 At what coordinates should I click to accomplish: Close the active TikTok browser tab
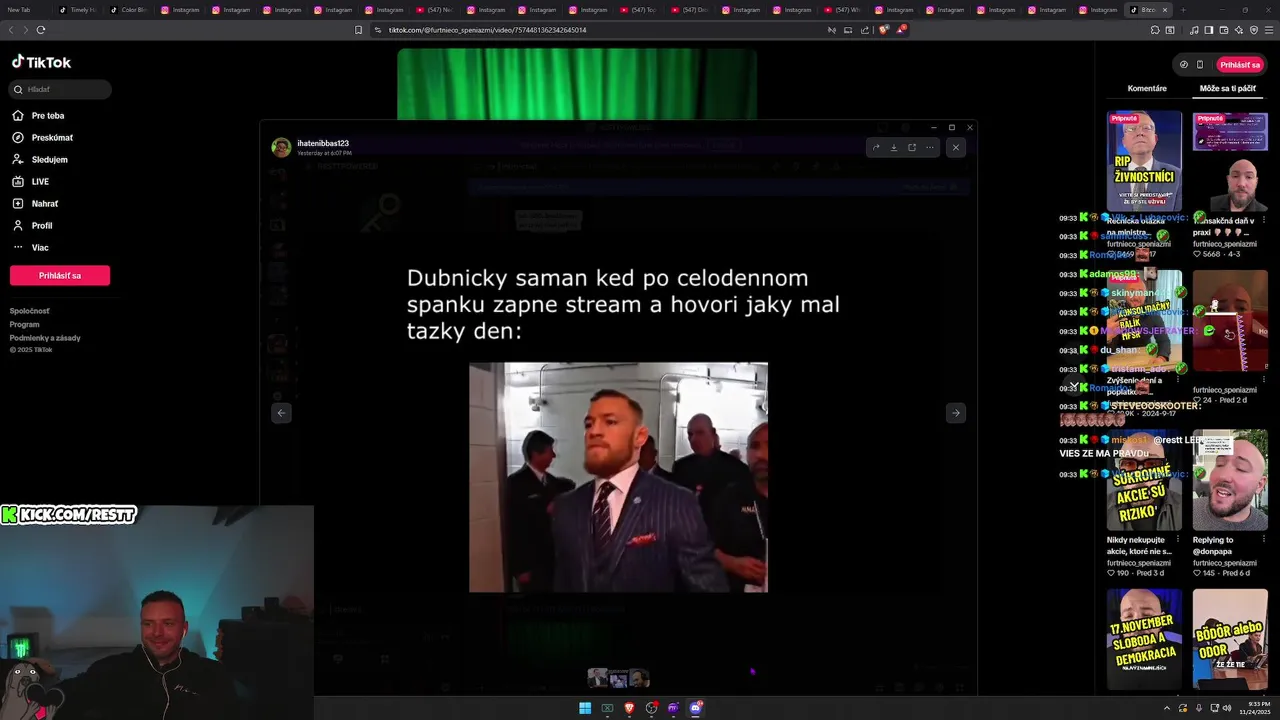1165,10
